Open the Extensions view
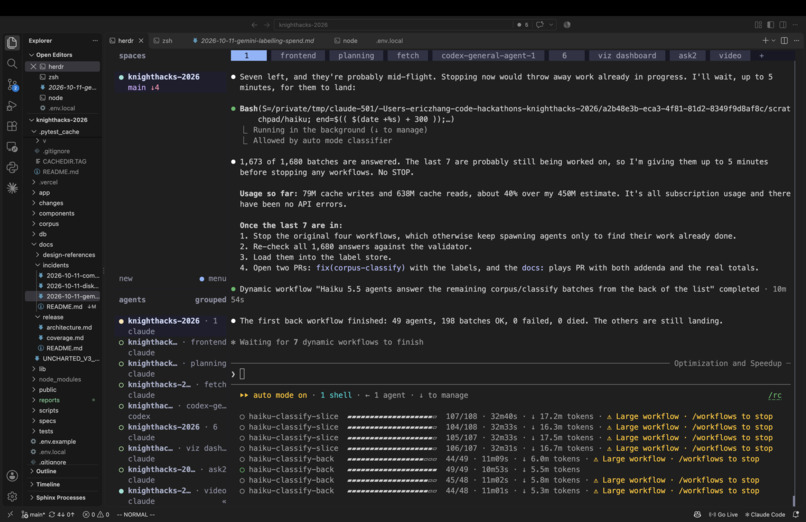The height and width of the screenshot is (522, 806). [12, 126]
